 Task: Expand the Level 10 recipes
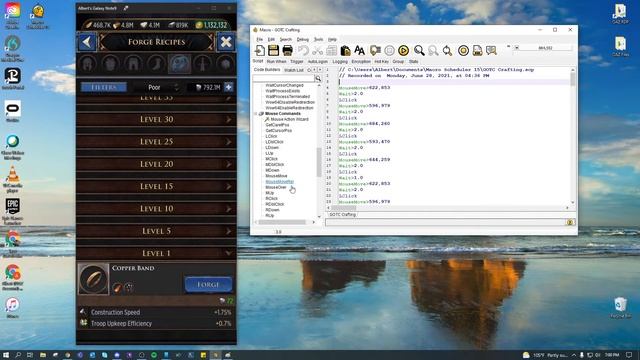156,209
